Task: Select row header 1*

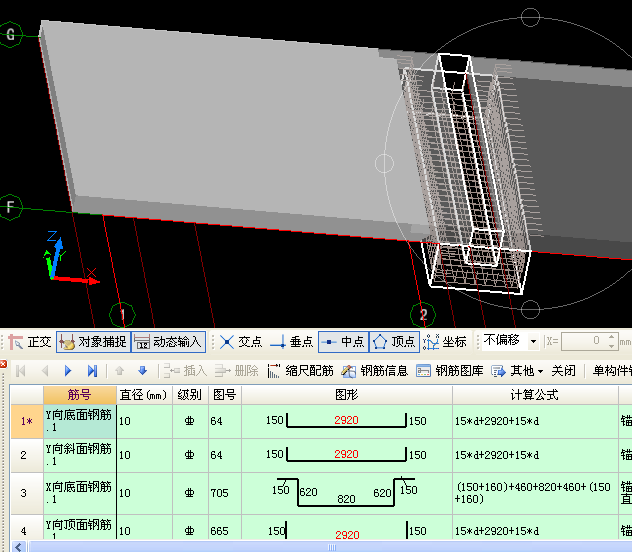Action: coord(27,421)
